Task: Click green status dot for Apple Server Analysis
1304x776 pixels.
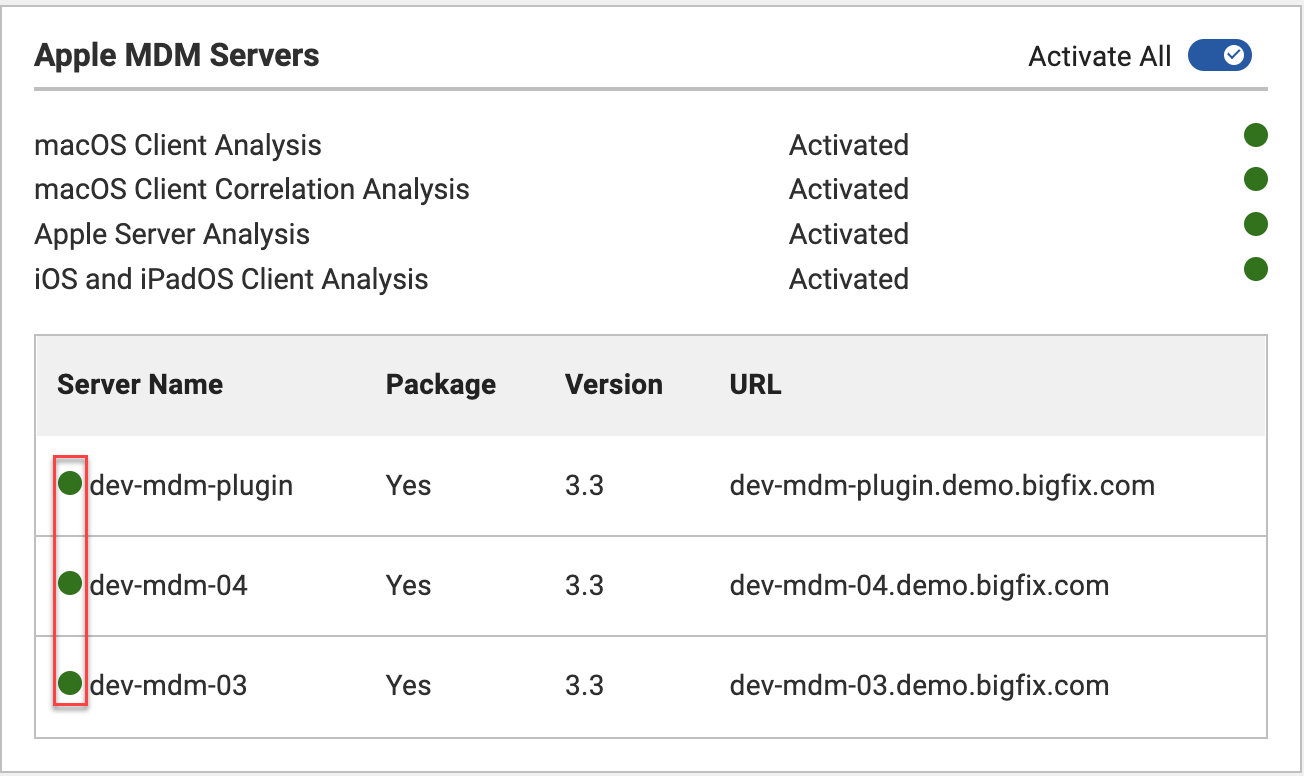Action: click(x=1255, y=224)
